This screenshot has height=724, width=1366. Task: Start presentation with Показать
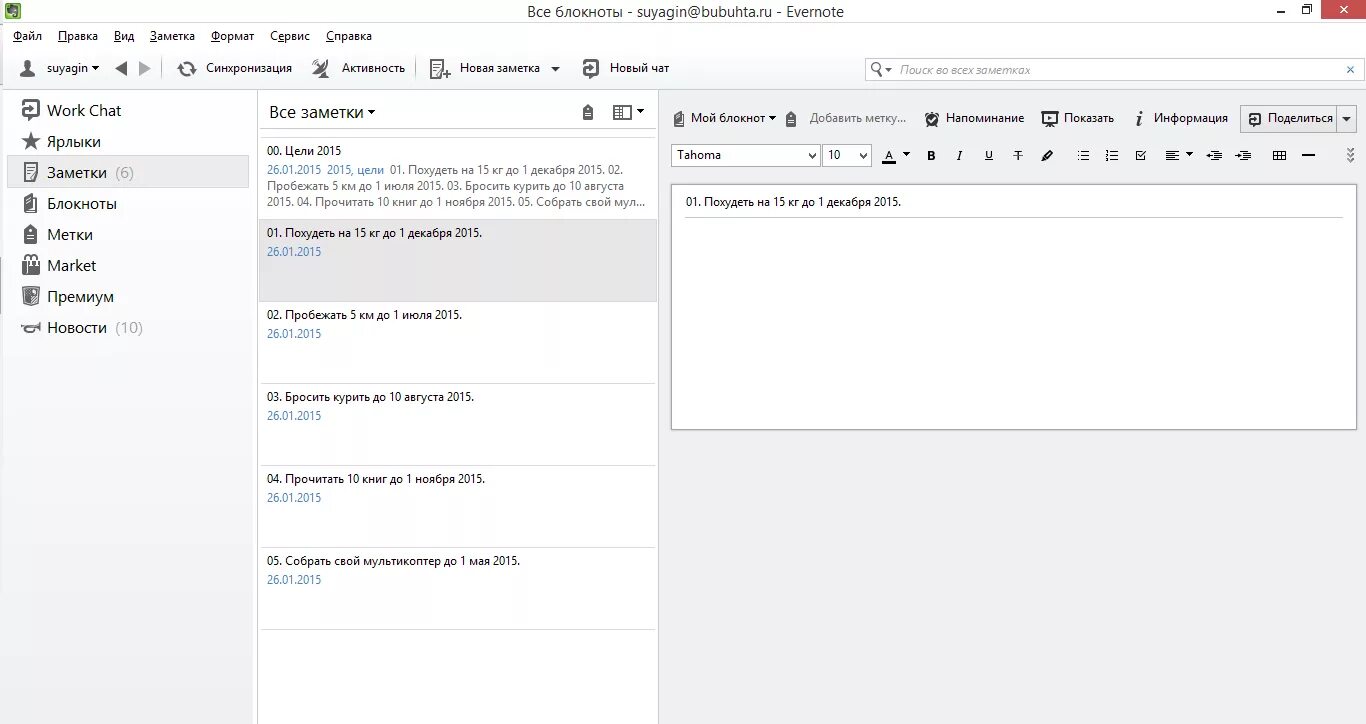point(1077,118)
